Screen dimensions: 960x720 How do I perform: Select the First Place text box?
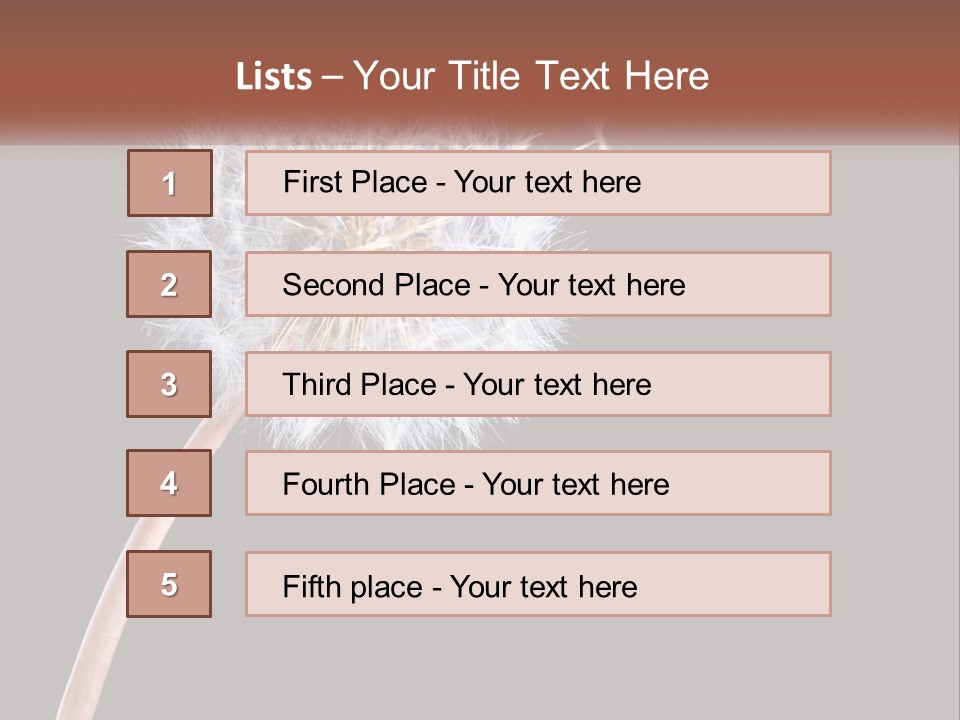pyautogui.click(x=538, y=183)
